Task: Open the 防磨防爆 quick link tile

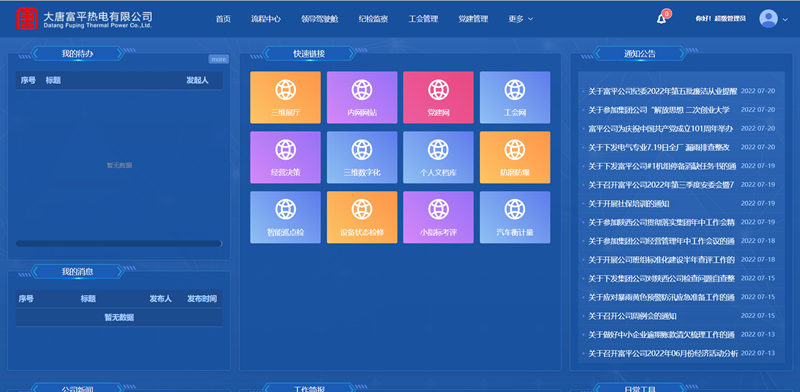Action: point(515,157)
